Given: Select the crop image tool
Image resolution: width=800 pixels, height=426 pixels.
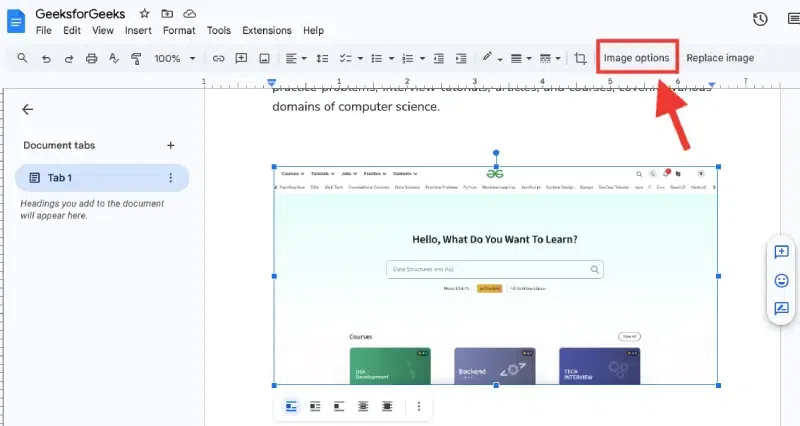Looking at the screenshot, I should tap(580, 58).
